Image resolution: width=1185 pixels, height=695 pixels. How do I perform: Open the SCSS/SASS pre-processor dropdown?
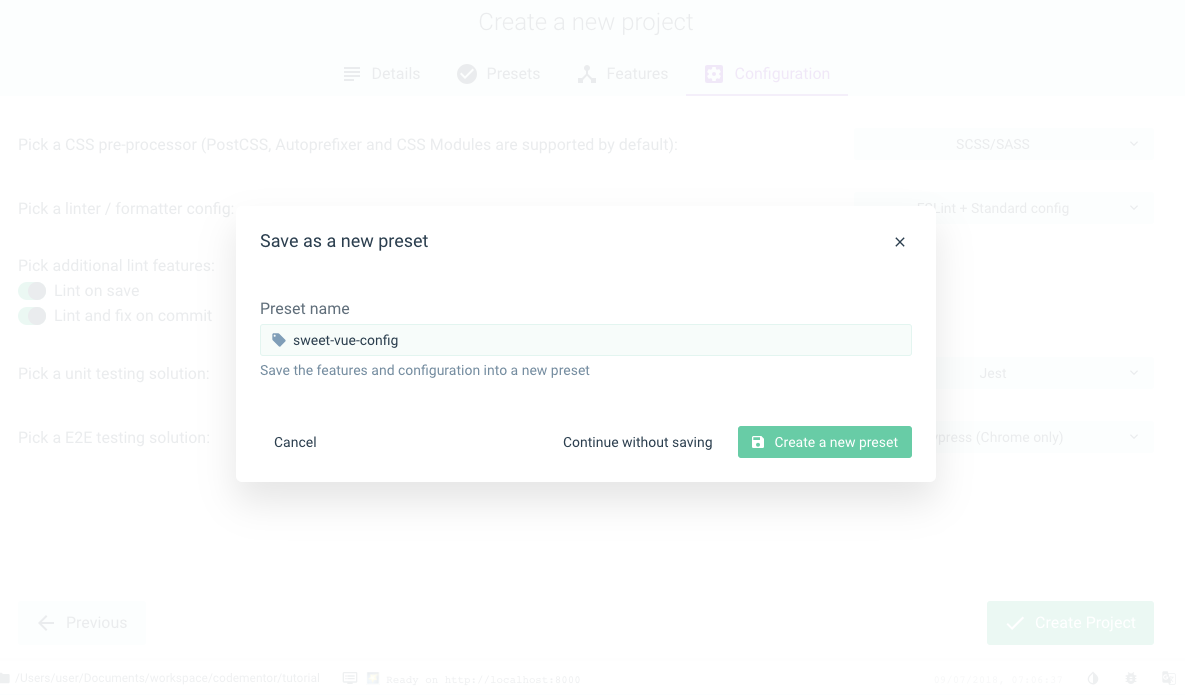tap(1003, 143)
